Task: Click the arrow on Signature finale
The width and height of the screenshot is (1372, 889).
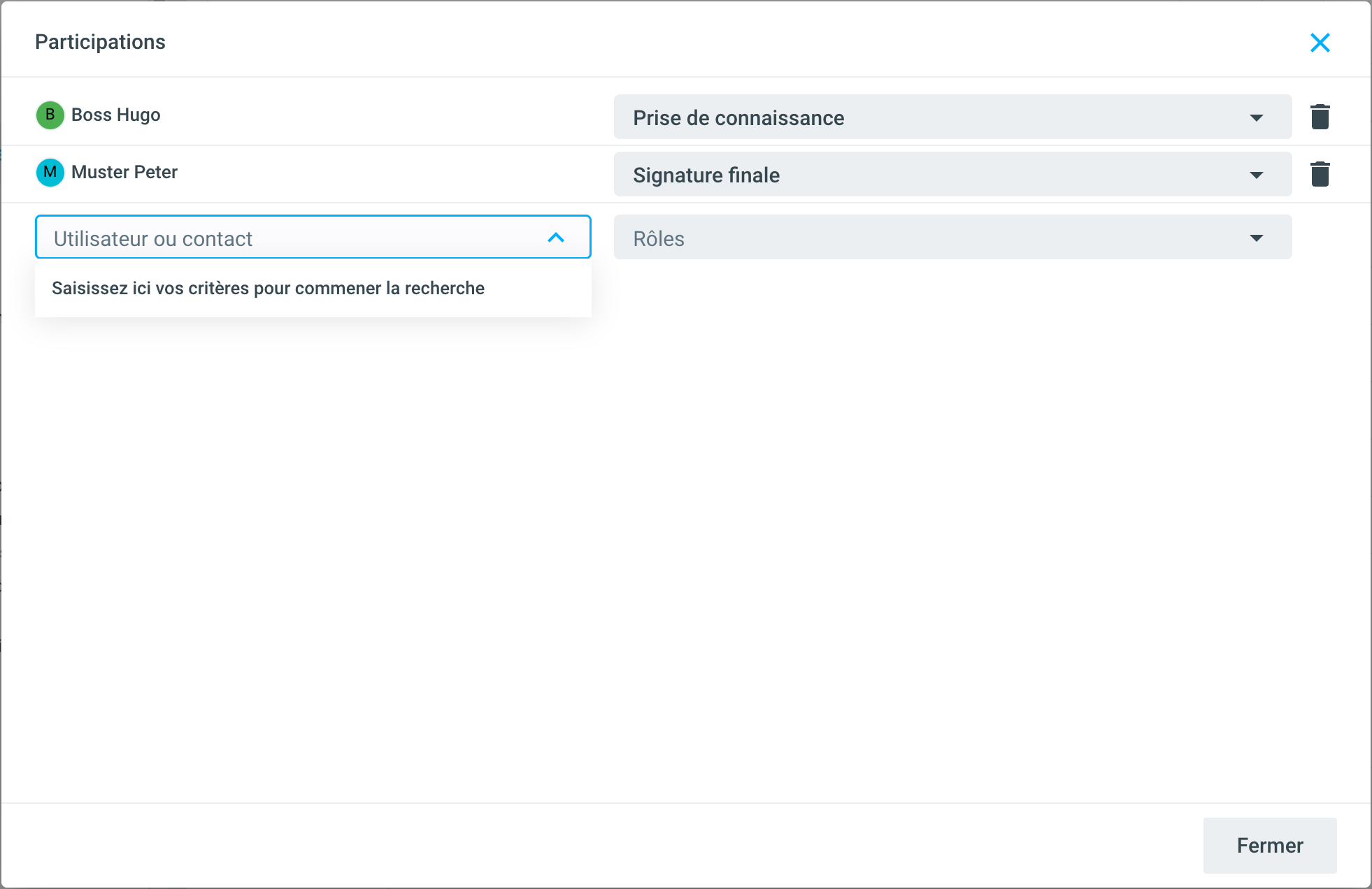Action: pos(1256,175)
